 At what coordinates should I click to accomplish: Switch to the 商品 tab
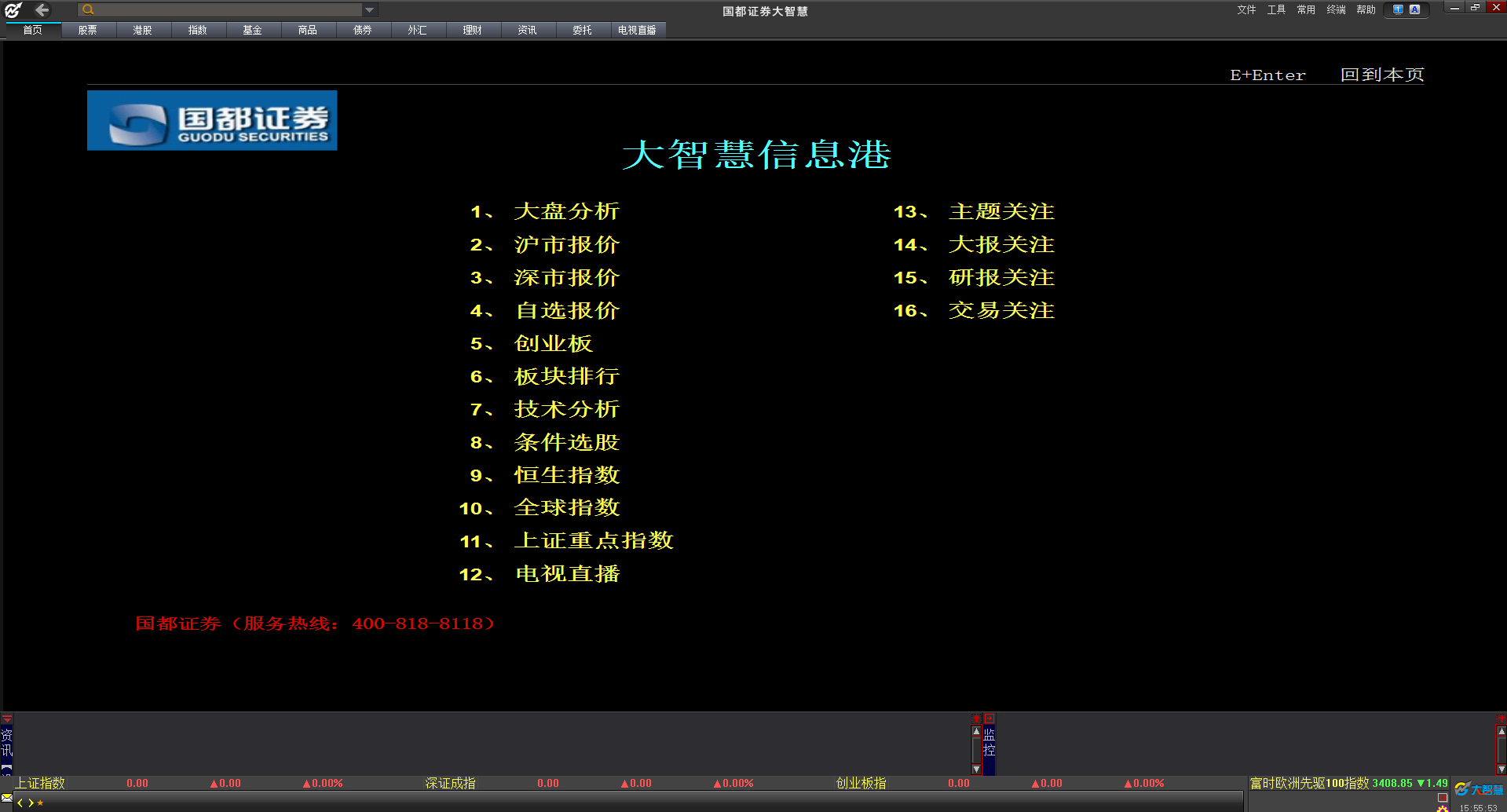pyautogui.click(x=308, y=30)
